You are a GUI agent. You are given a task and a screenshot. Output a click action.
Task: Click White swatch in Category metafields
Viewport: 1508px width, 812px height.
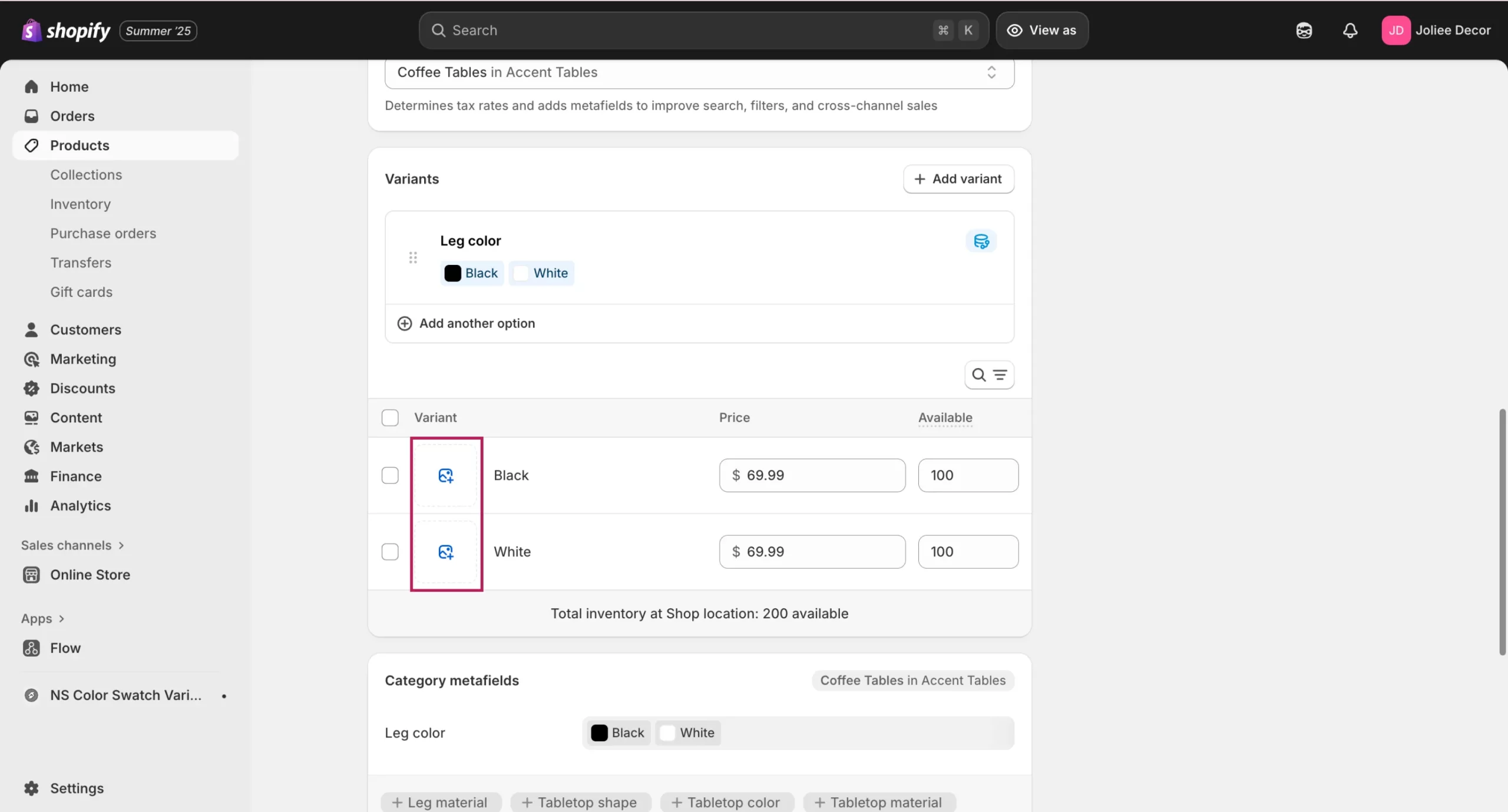pos(688,733)
